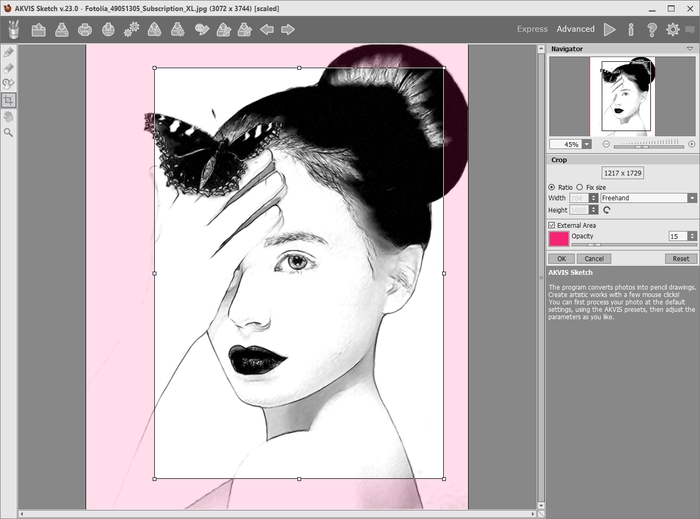Screen dimensions: 700x519
Task: Open program info icon
Action: coord(631,29)
